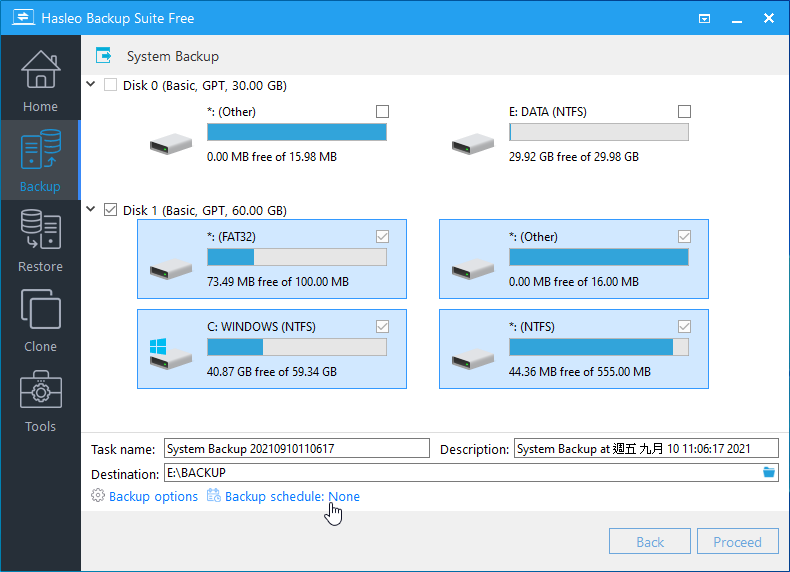
Task: Collapse the Disk 1 tree node
Action: click(x=92, y=210)
